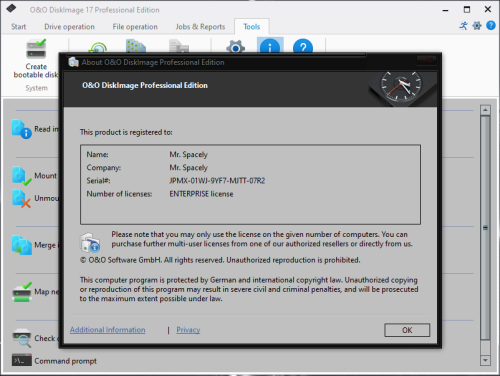Viewport: 500px width, 376px height.
Task: Open the File operation tab
Action: [135, 27]
